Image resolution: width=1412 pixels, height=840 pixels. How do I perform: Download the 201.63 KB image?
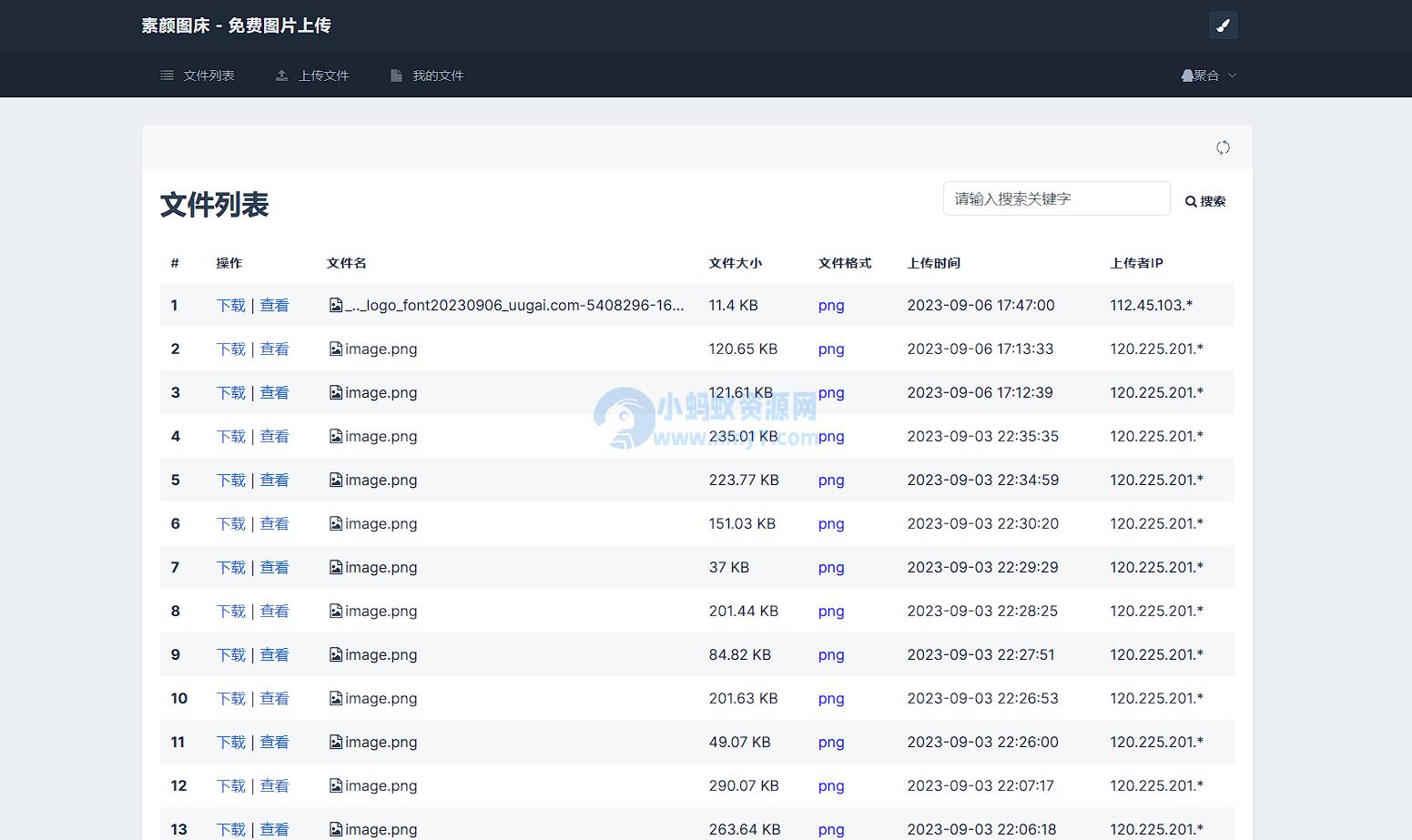tap(231, 698)
